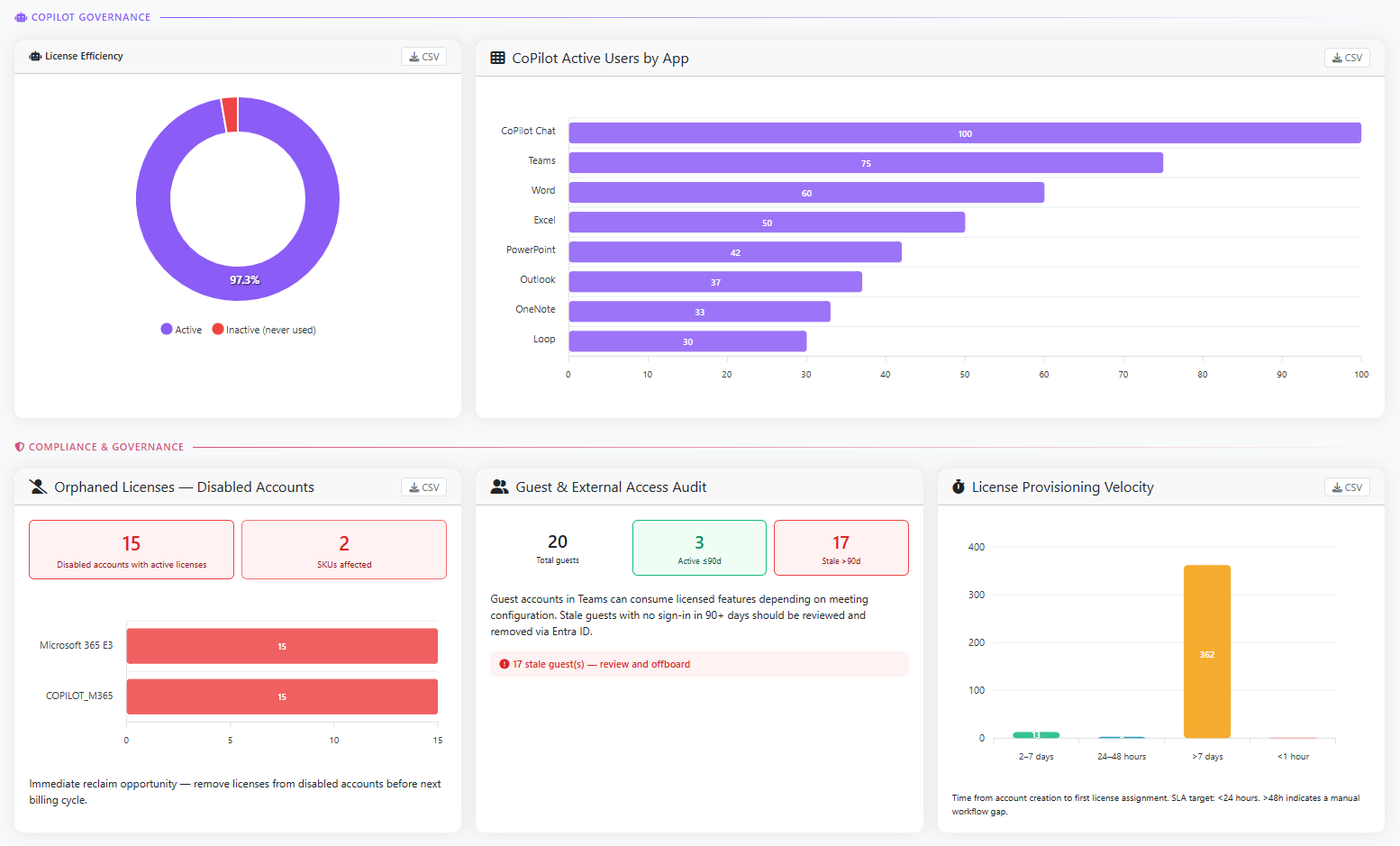Select the Excel bar showing 50
Viewport: 1400px width, 846px height.
click(767, 223)
